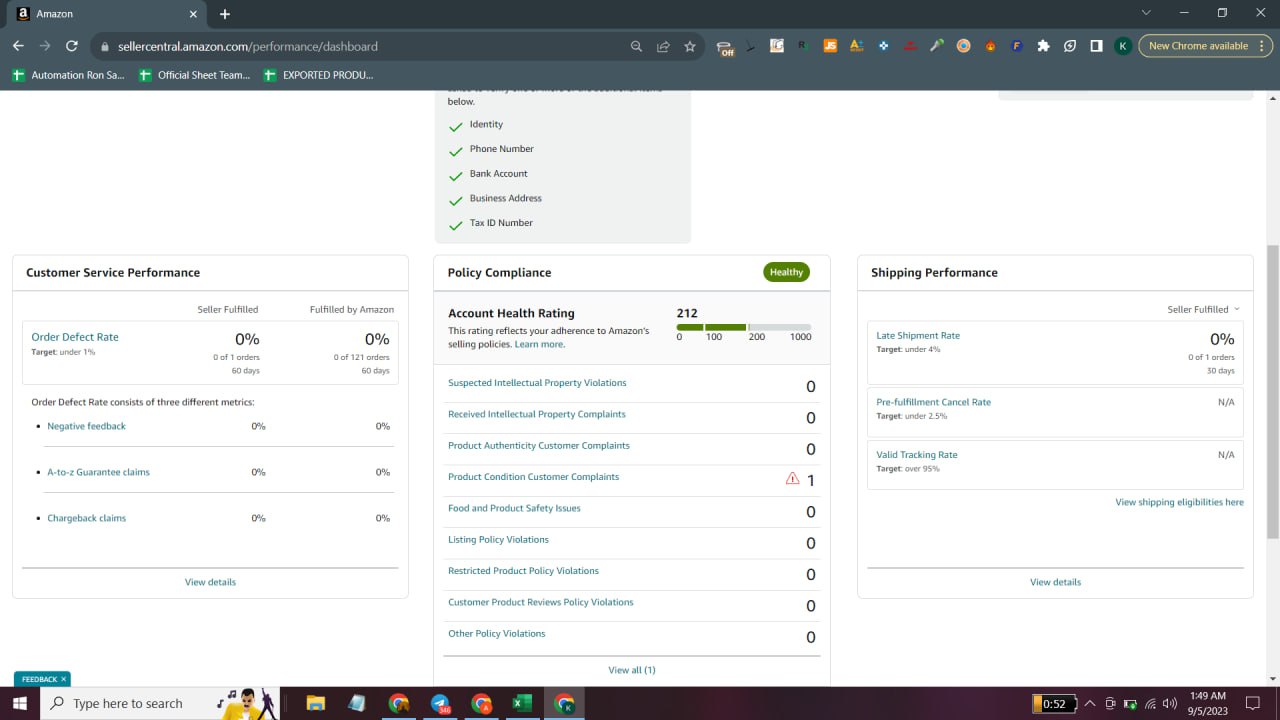Open the Chargeback claims link
This screenshot has height=720, width=1280.
(x=86, y=518)
